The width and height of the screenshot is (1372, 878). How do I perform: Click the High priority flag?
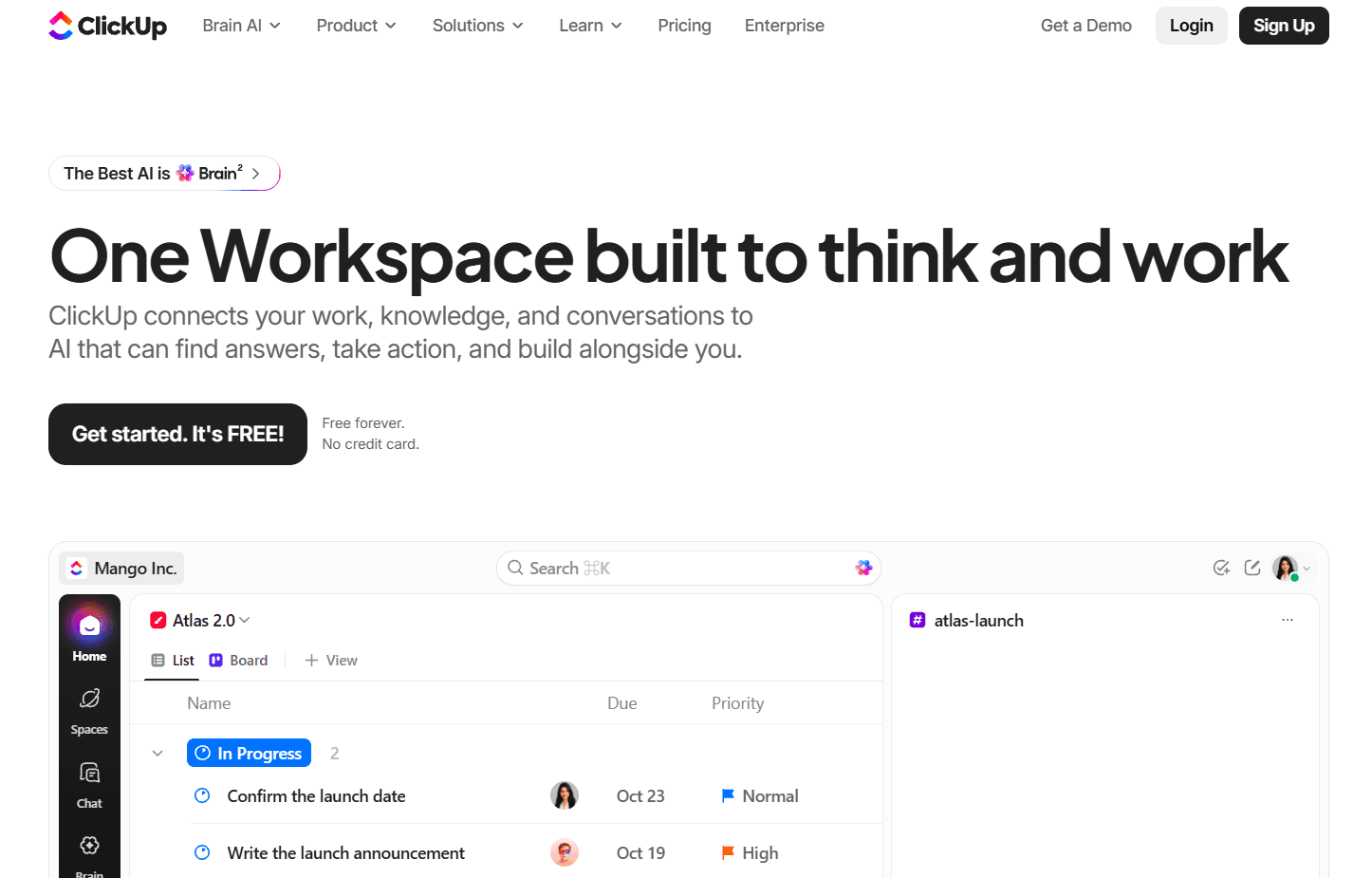point(728,852)
